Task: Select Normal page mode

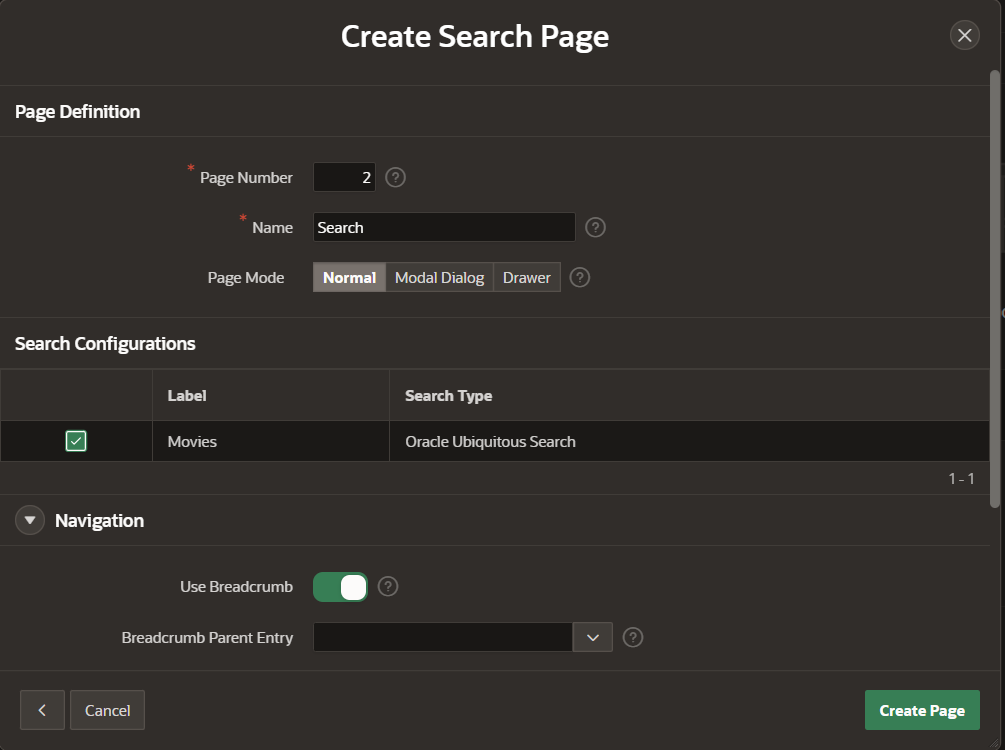Action: [349, 277]
